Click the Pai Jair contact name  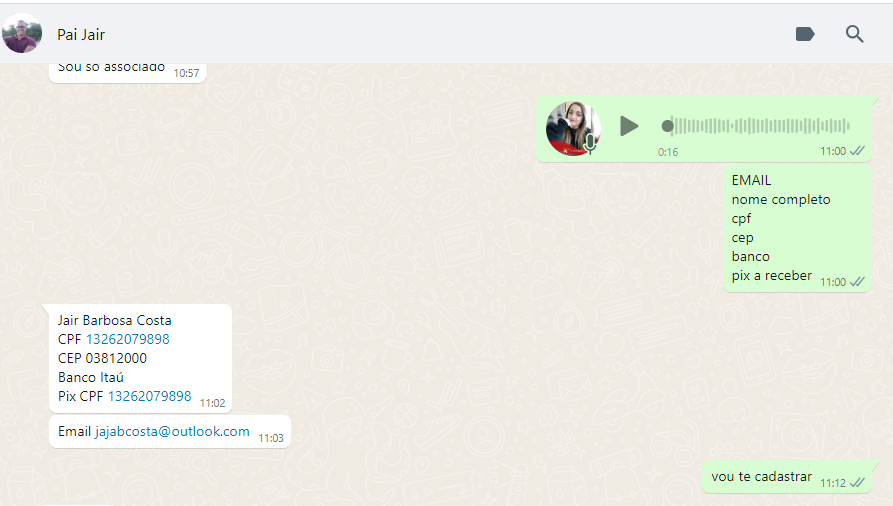point(81,35)
